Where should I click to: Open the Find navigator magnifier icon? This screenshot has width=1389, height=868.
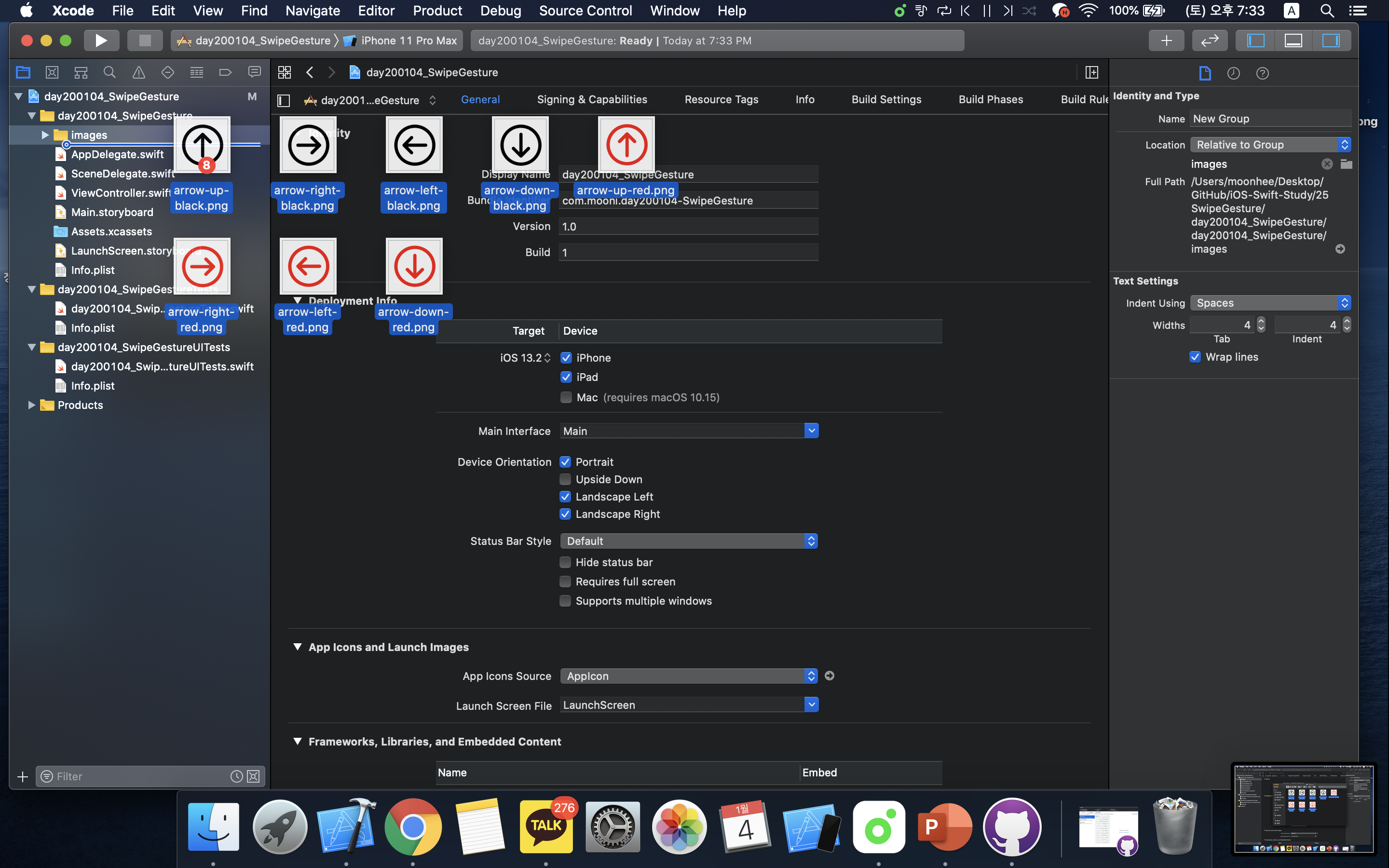coord(109,72)
